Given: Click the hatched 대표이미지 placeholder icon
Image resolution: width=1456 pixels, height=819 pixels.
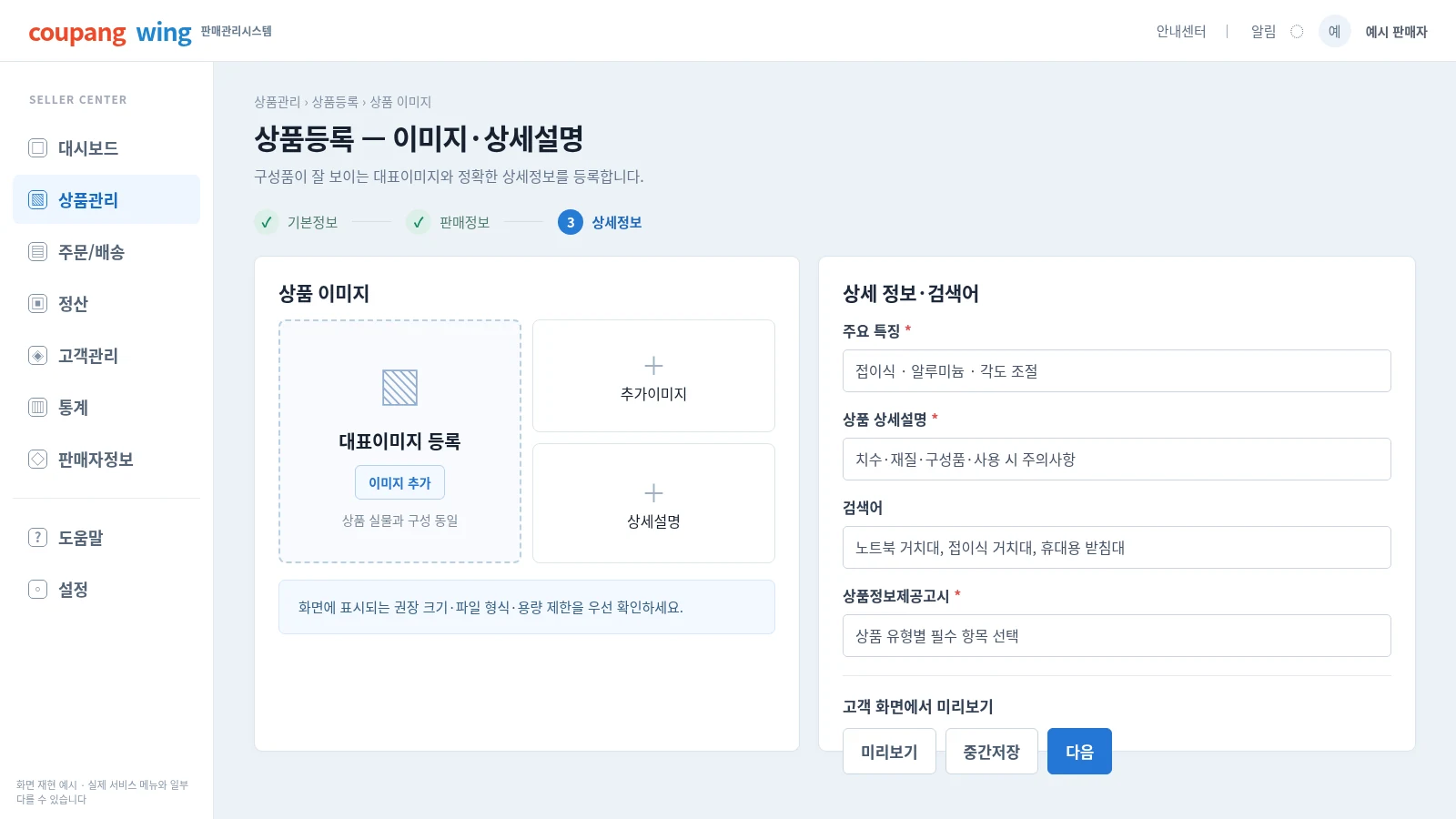Looking at the screenshot, I should [399, 388].
